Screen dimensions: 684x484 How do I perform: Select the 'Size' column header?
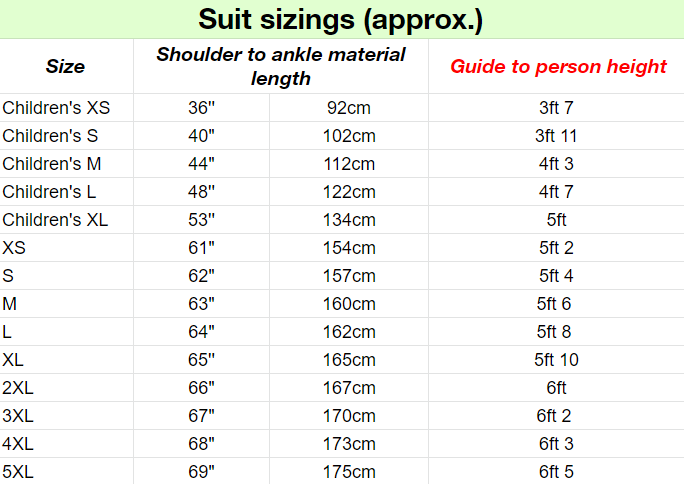coord(66,67)
